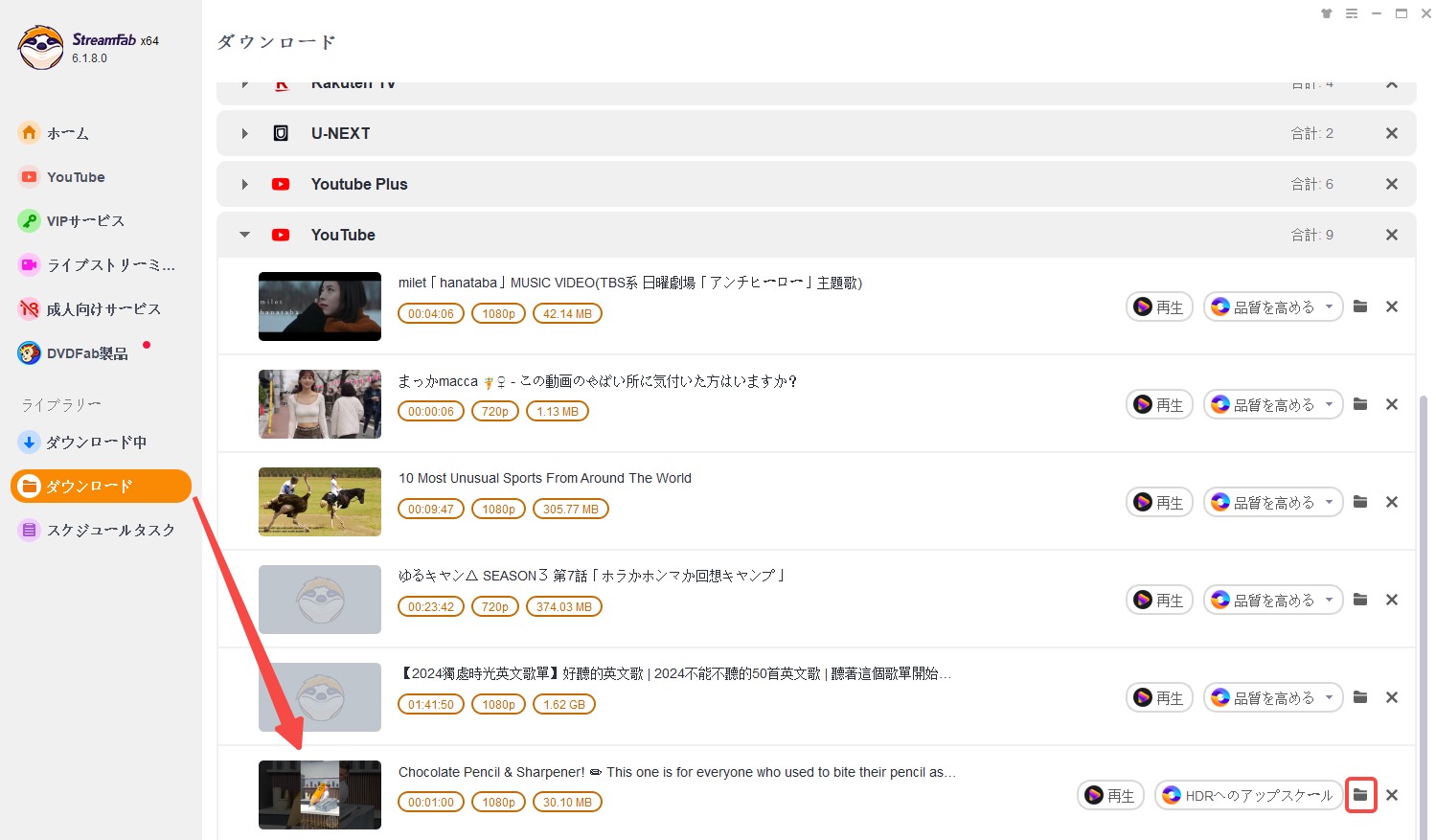Click the ostrich racing thumbnail

pos(320,502)
